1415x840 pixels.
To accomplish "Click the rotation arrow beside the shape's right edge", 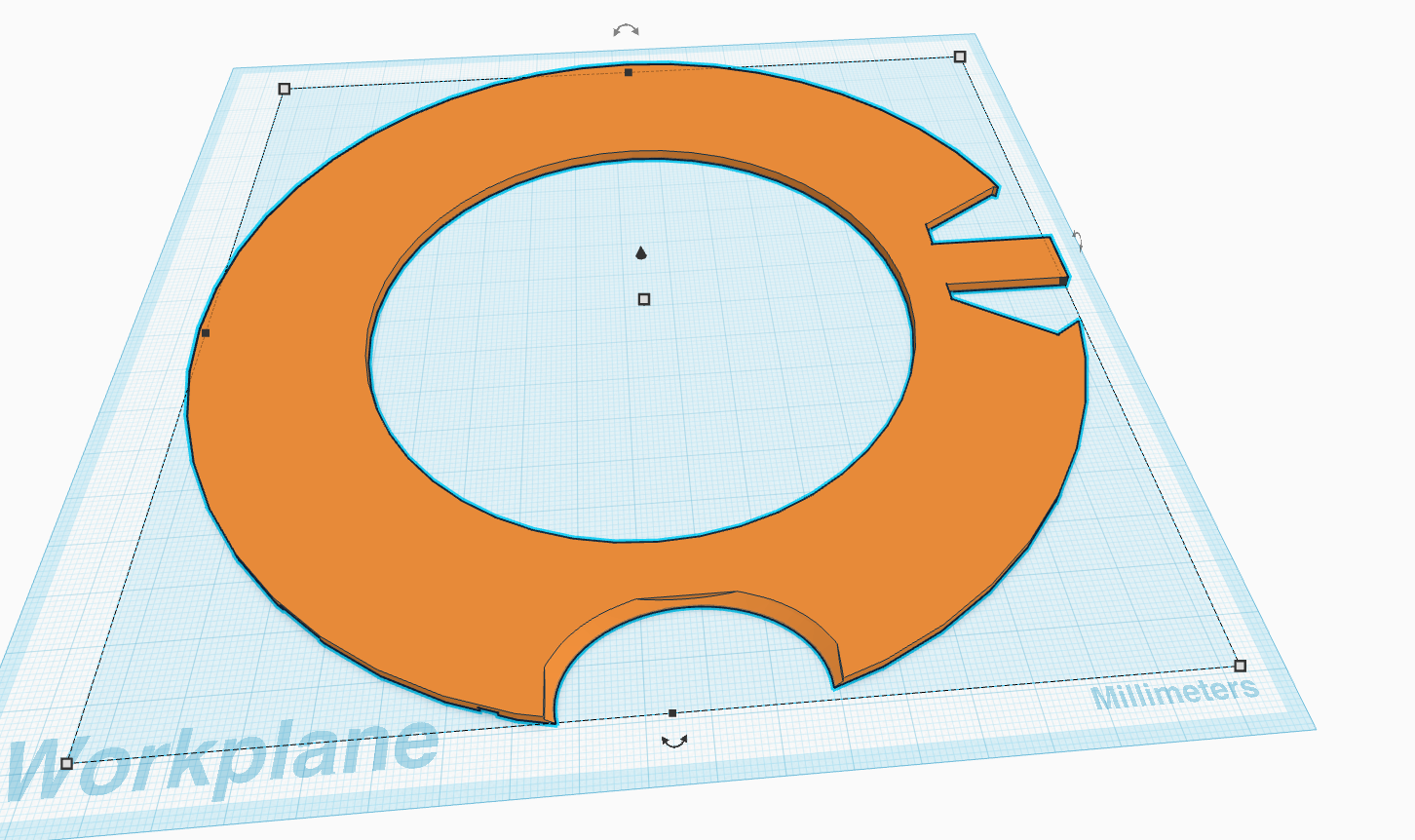I will click(1078, 241).
